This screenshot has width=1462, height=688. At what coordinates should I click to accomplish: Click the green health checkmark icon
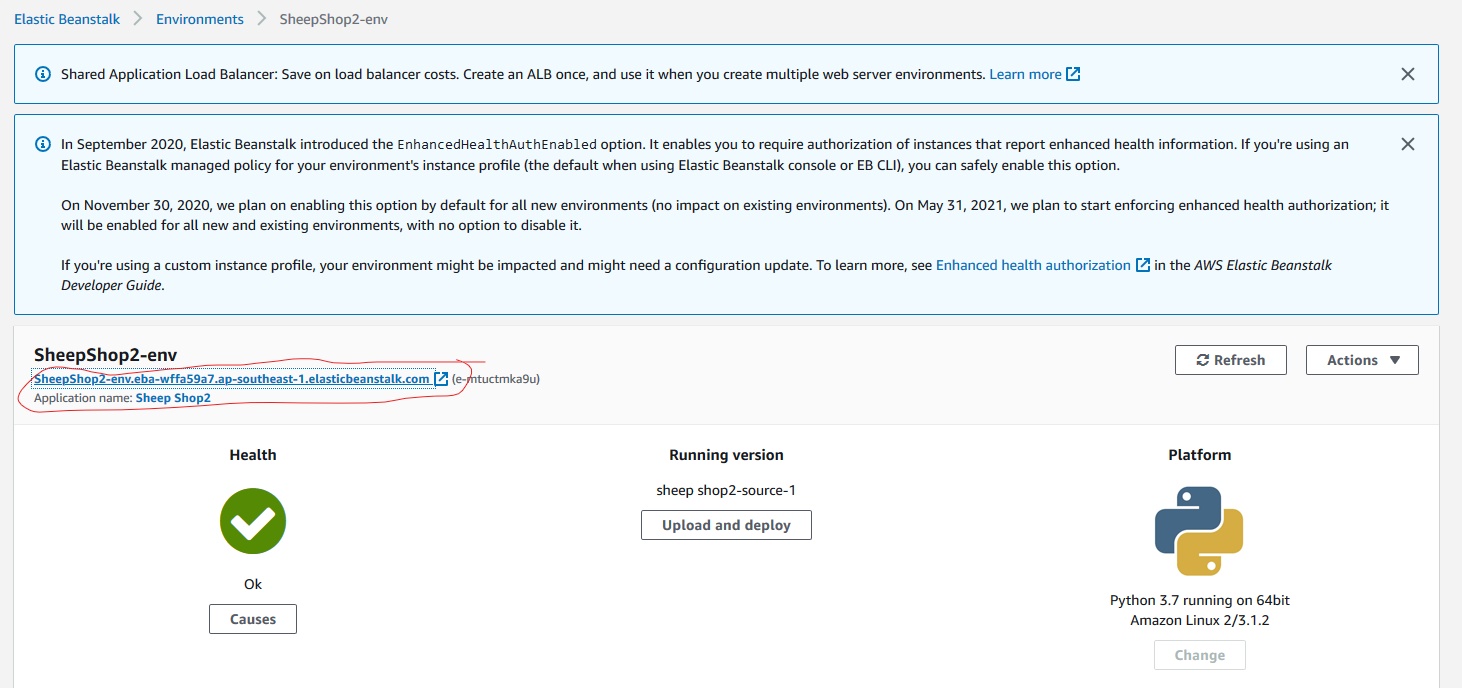(253, 521)
